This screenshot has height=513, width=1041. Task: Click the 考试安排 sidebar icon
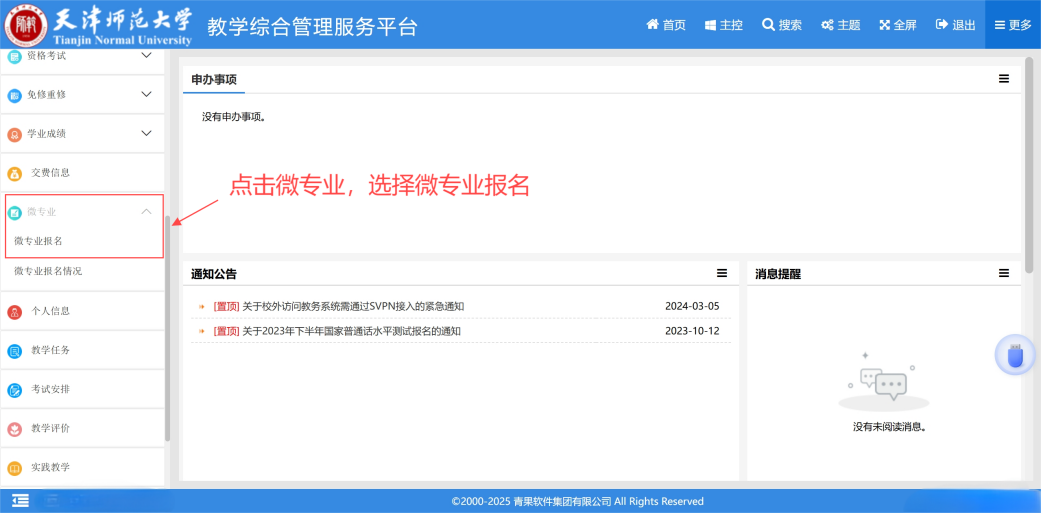point(14,390)
